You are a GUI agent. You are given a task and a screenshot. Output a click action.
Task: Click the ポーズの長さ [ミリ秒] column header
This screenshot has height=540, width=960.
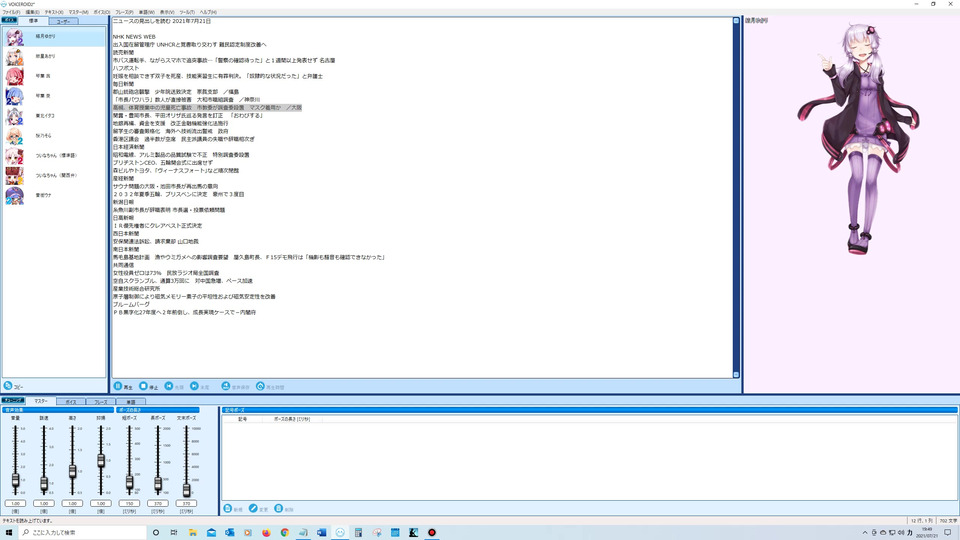(x=291, y=419)
